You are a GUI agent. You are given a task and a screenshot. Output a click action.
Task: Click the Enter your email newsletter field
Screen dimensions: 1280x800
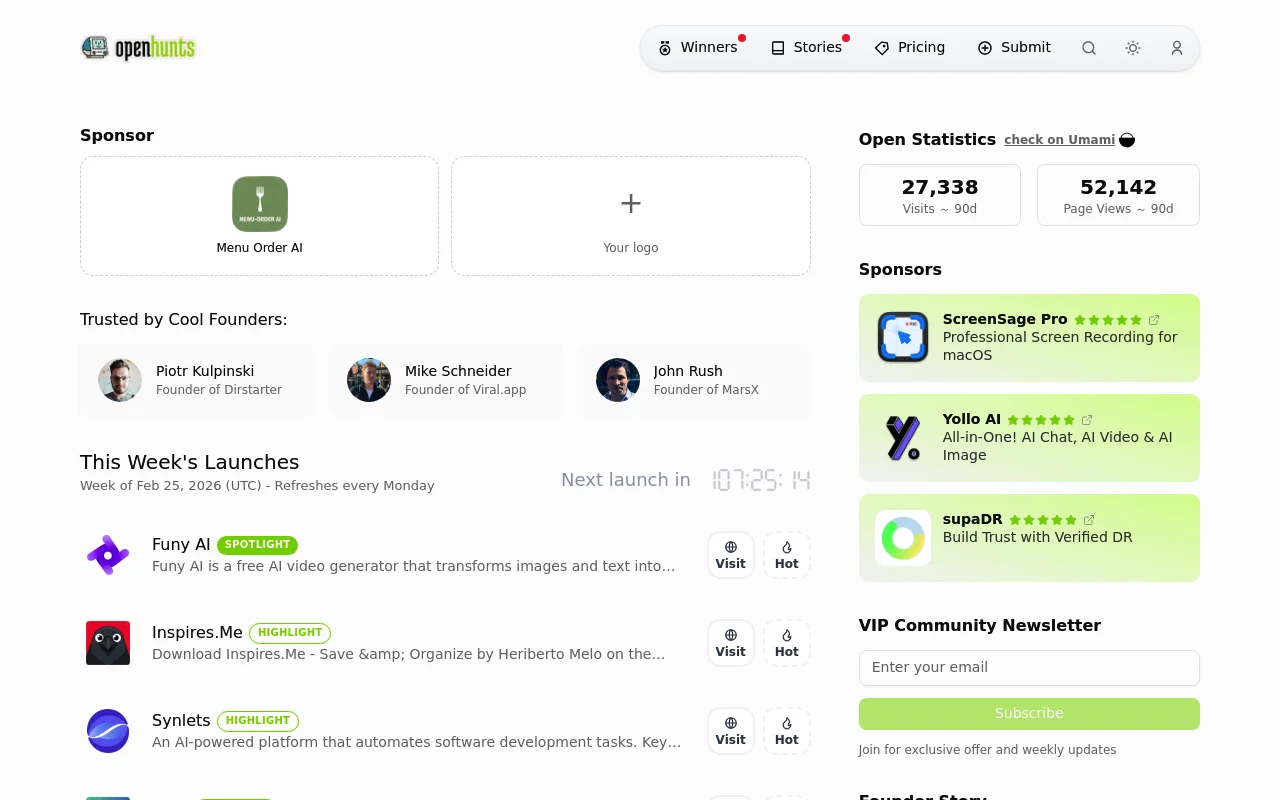coord(1029,667)
